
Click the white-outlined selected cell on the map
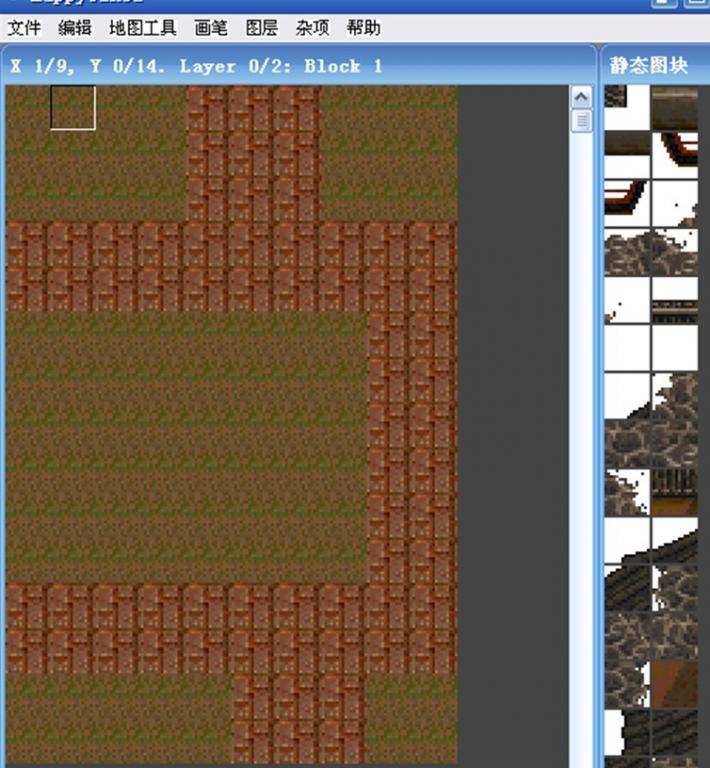click(73, 107)
